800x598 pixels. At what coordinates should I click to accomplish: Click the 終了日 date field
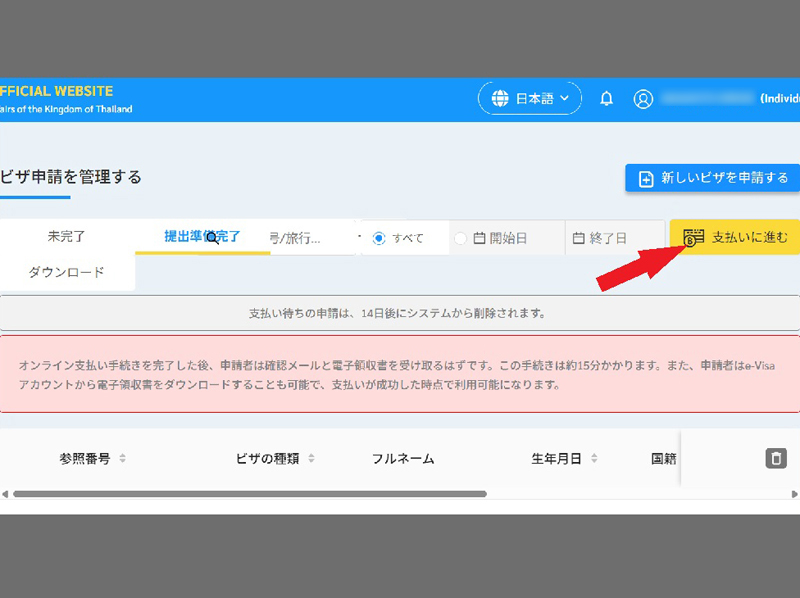615,238
